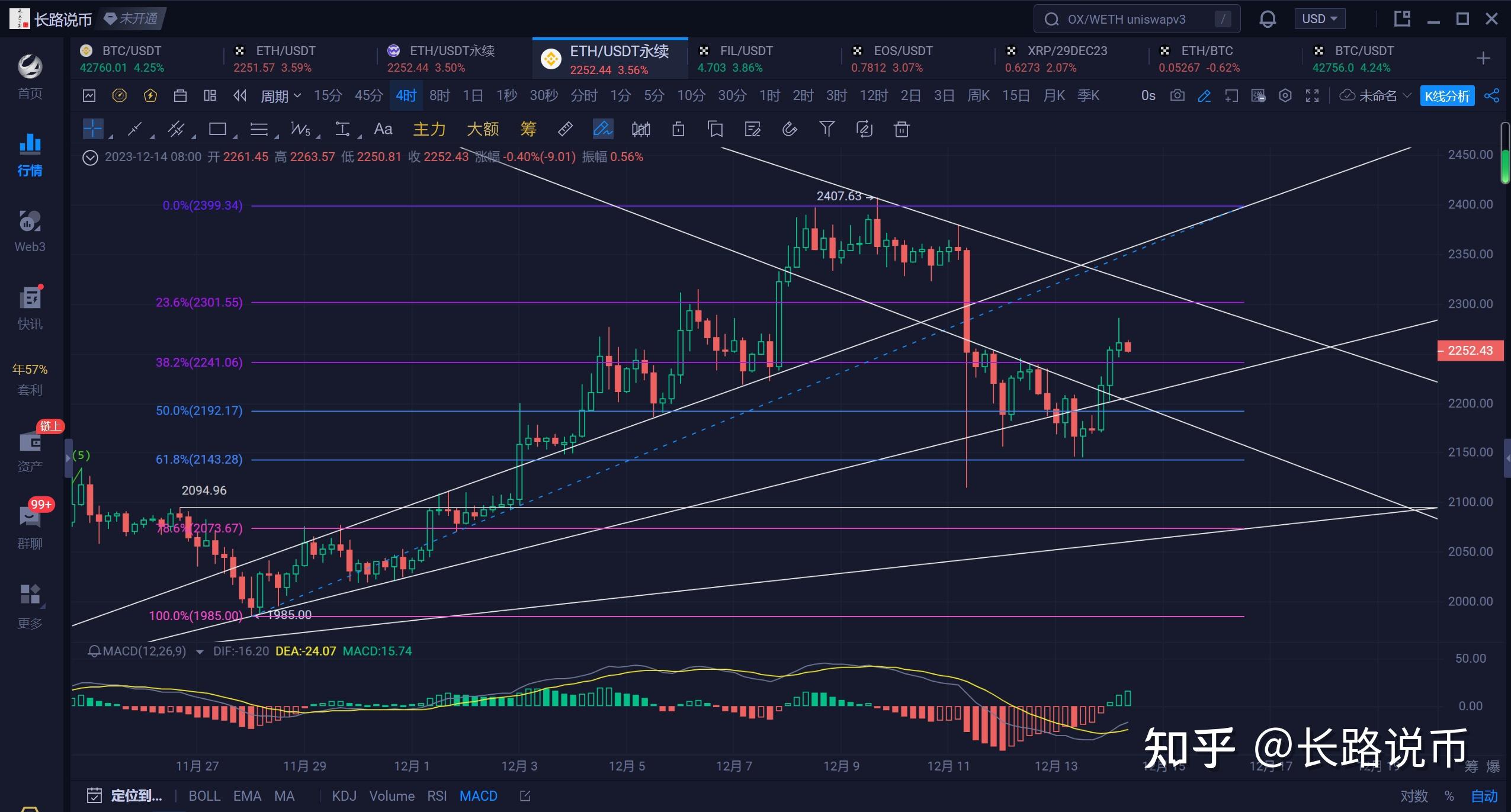Toggle the 主力 indicator
This screenshot has width=1511, height=812.
point(429,129)
